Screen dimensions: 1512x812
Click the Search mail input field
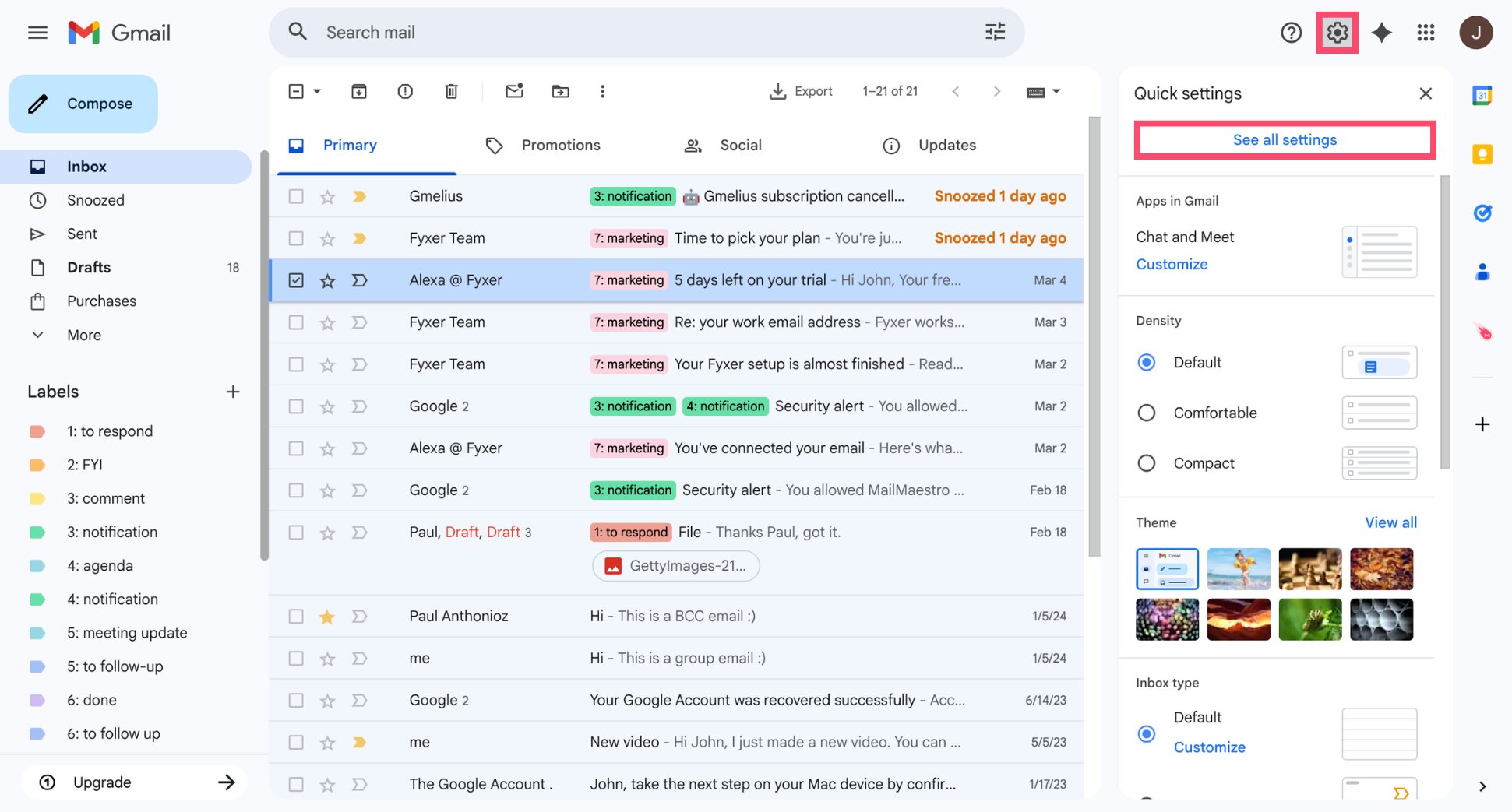point(545,32)
